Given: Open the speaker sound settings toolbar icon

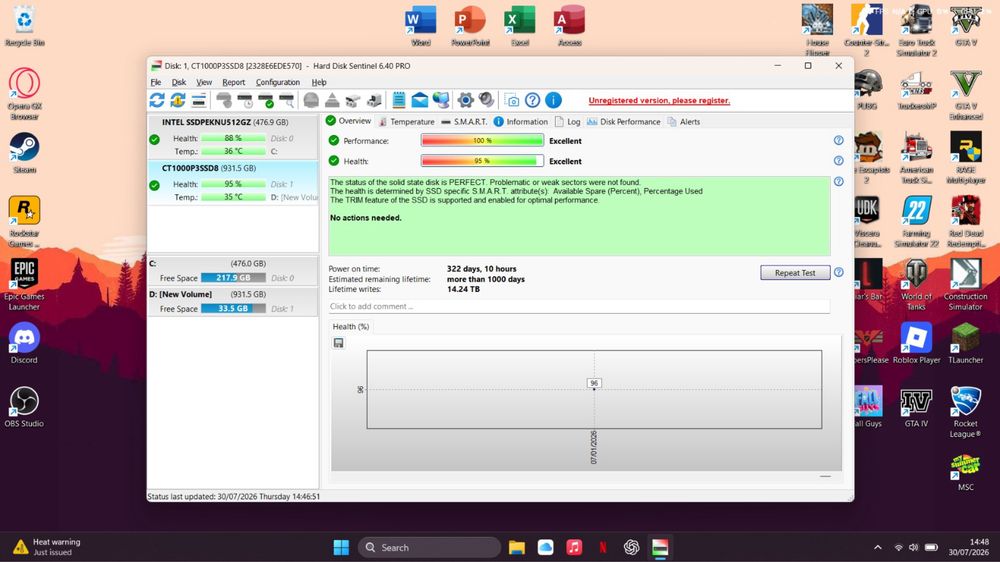Looking at the screenshot, I should click(487, 100).
